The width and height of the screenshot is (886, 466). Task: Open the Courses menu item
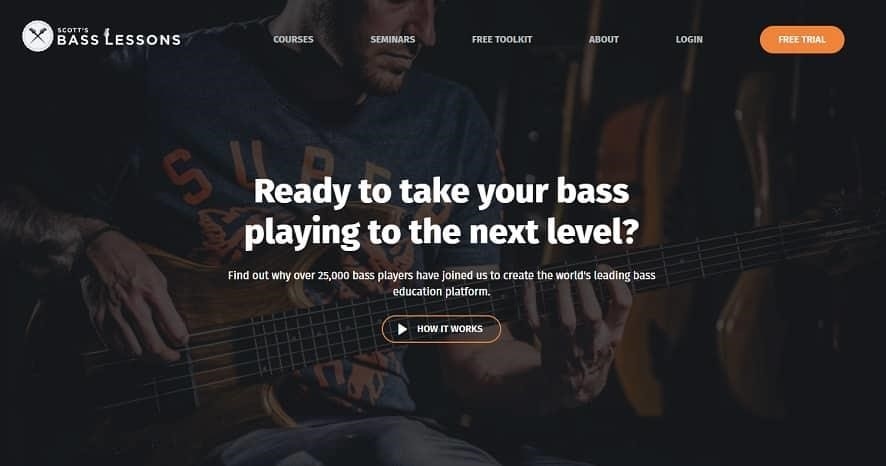coord(293,40)
